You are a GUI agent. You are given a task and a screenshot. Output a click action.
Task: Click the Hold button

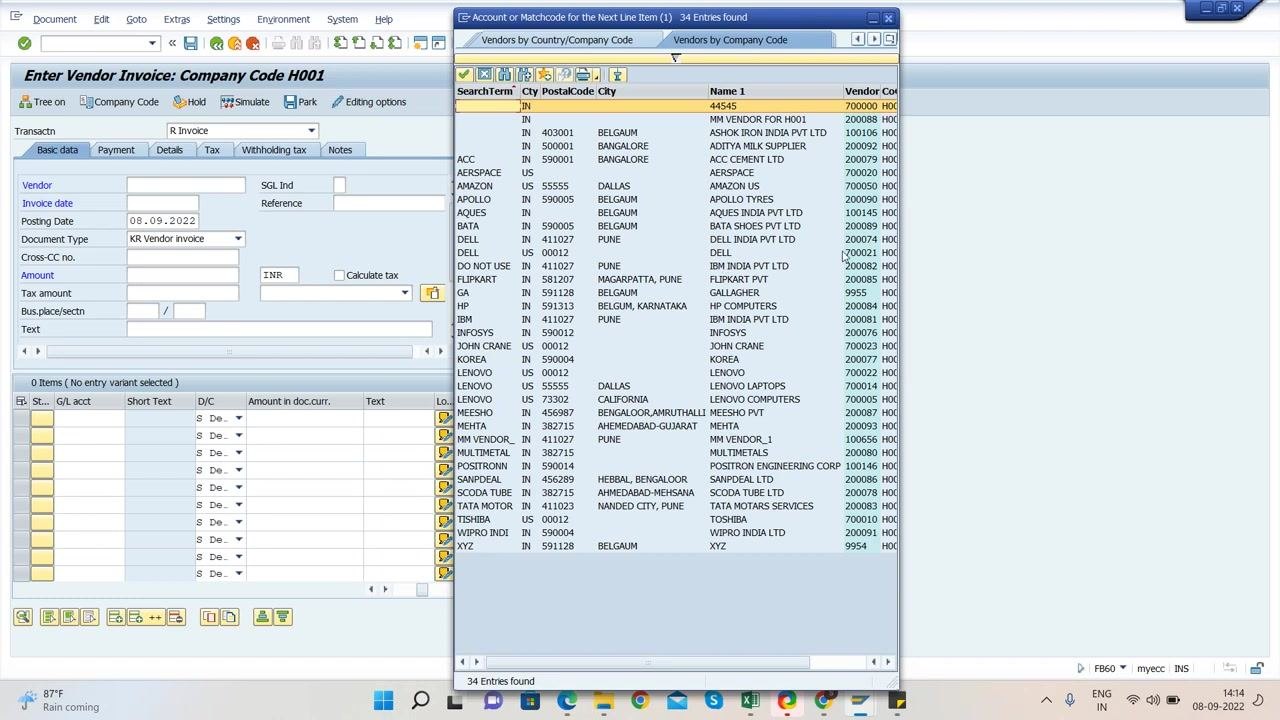pyautogui.click(x=189, y=102)
